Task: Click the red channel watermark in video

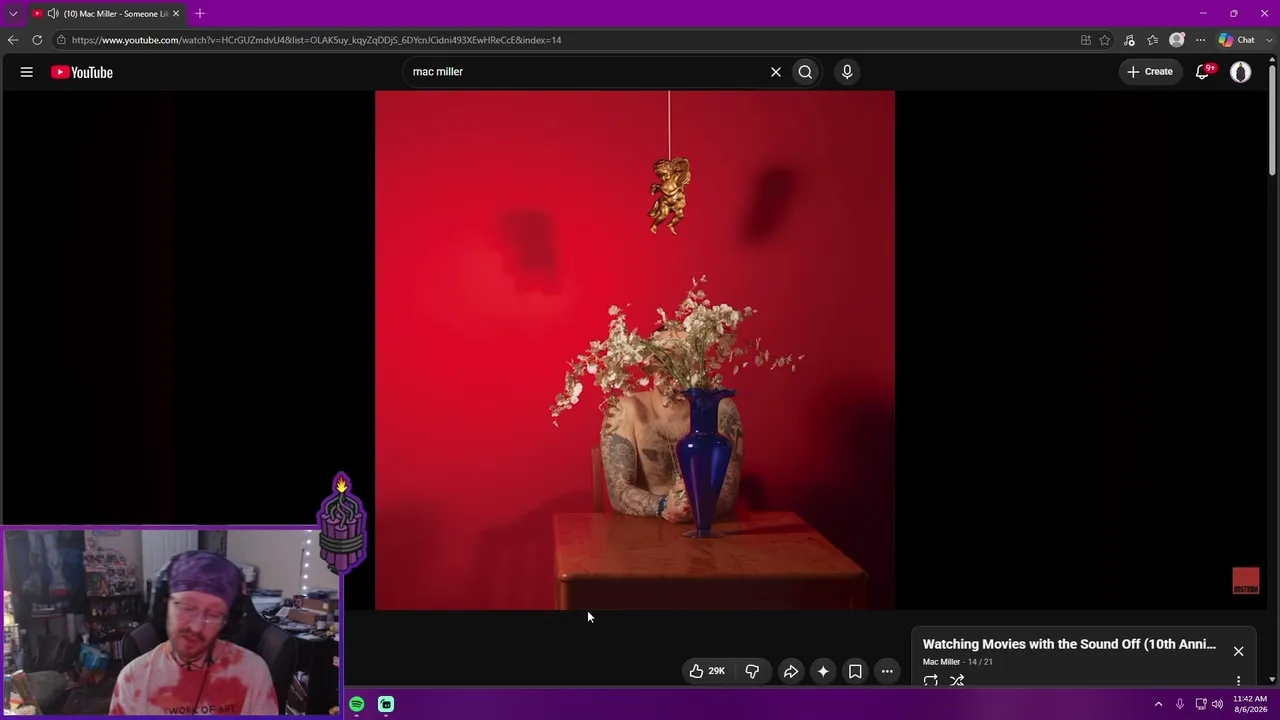Action: coord(1245,581)
